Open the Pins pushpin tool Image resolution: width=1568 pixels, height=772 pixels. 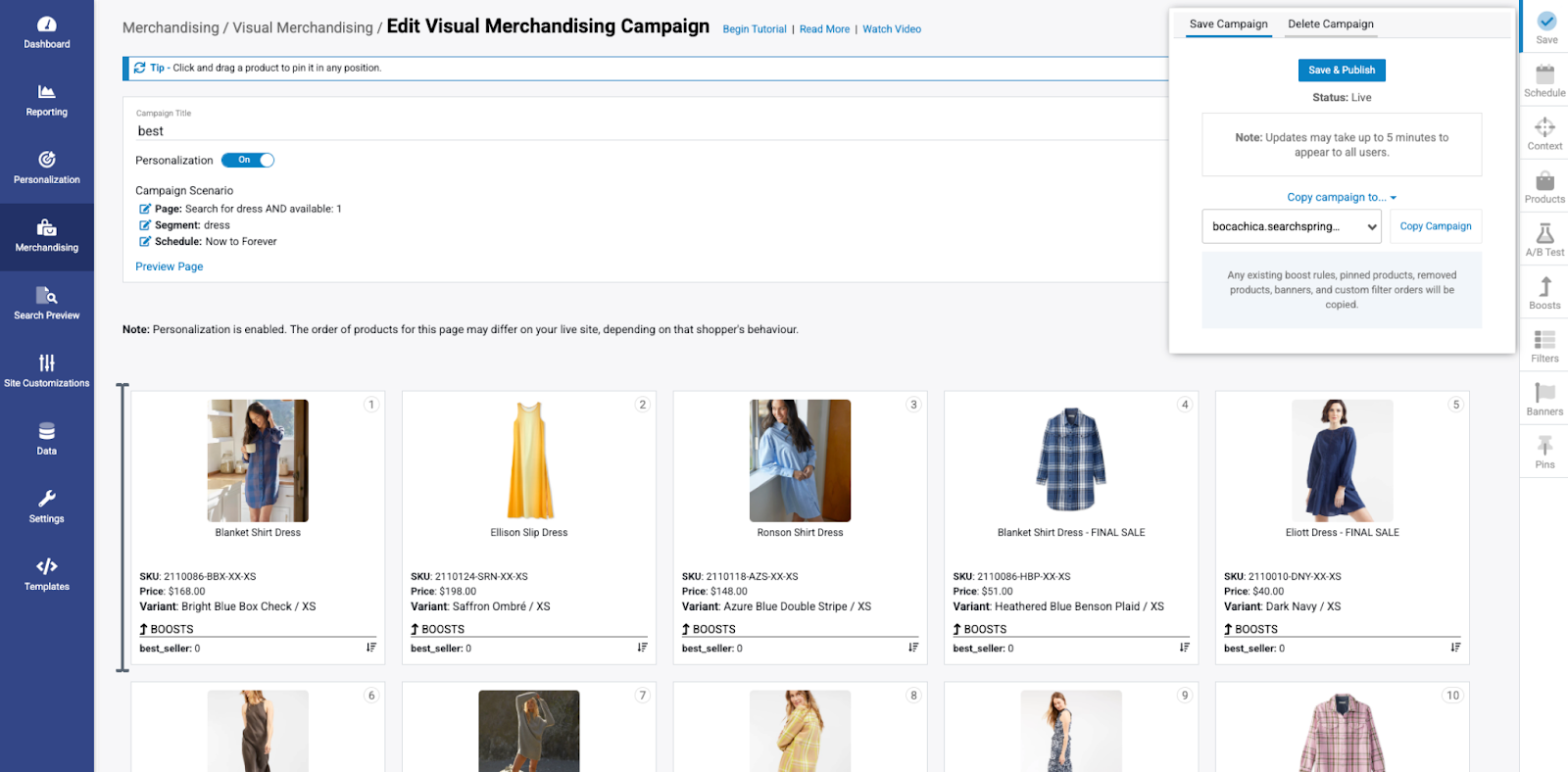[1544, 452]
